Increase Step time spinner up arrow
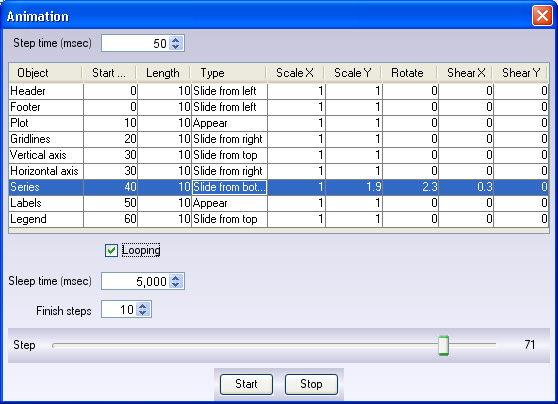 (x=175, y=40)
